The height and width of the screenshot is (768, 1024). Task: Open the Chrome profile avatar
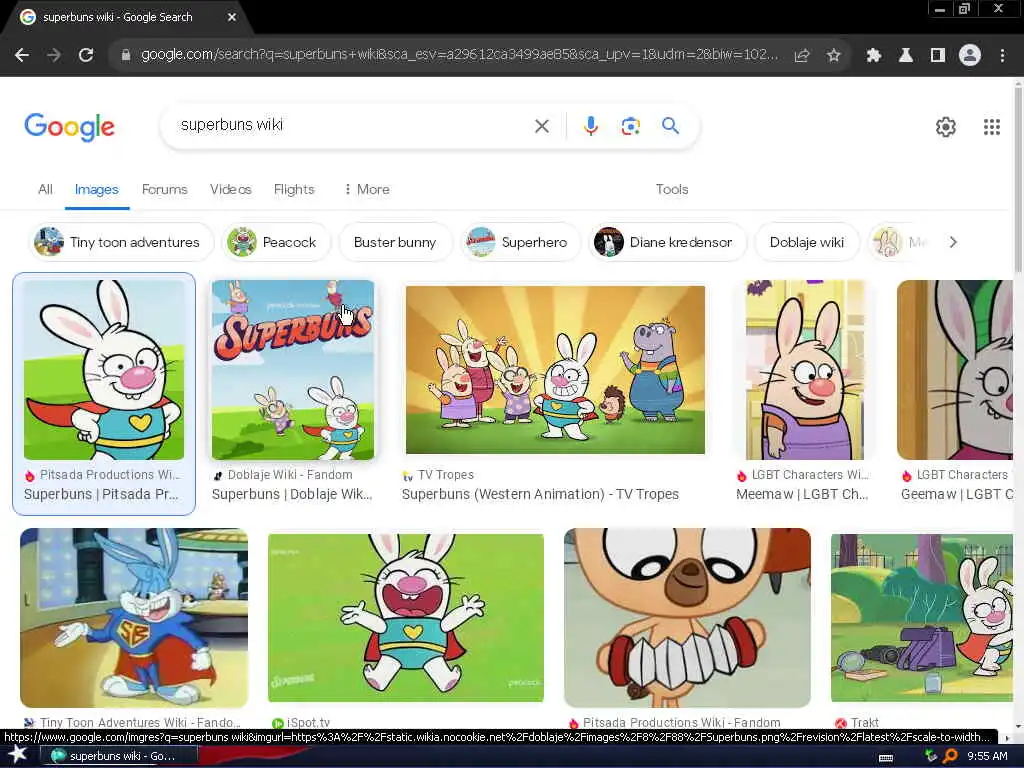[x=970, y=56]
